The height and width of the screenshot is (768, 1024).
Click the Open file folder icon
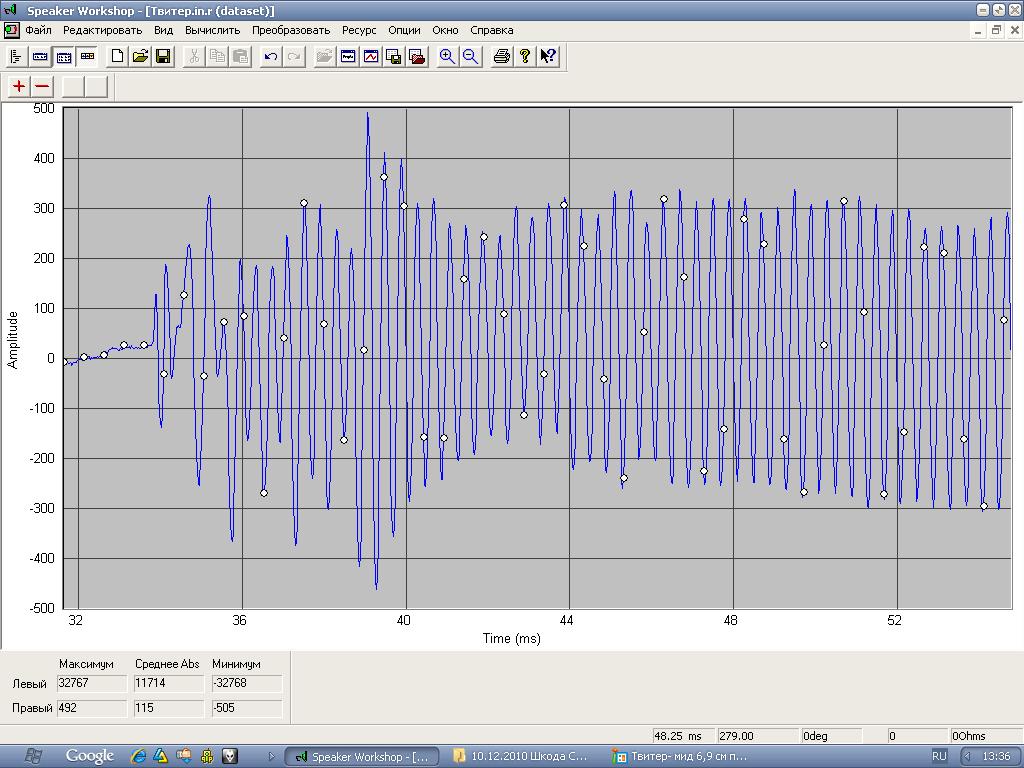(140, 57)
